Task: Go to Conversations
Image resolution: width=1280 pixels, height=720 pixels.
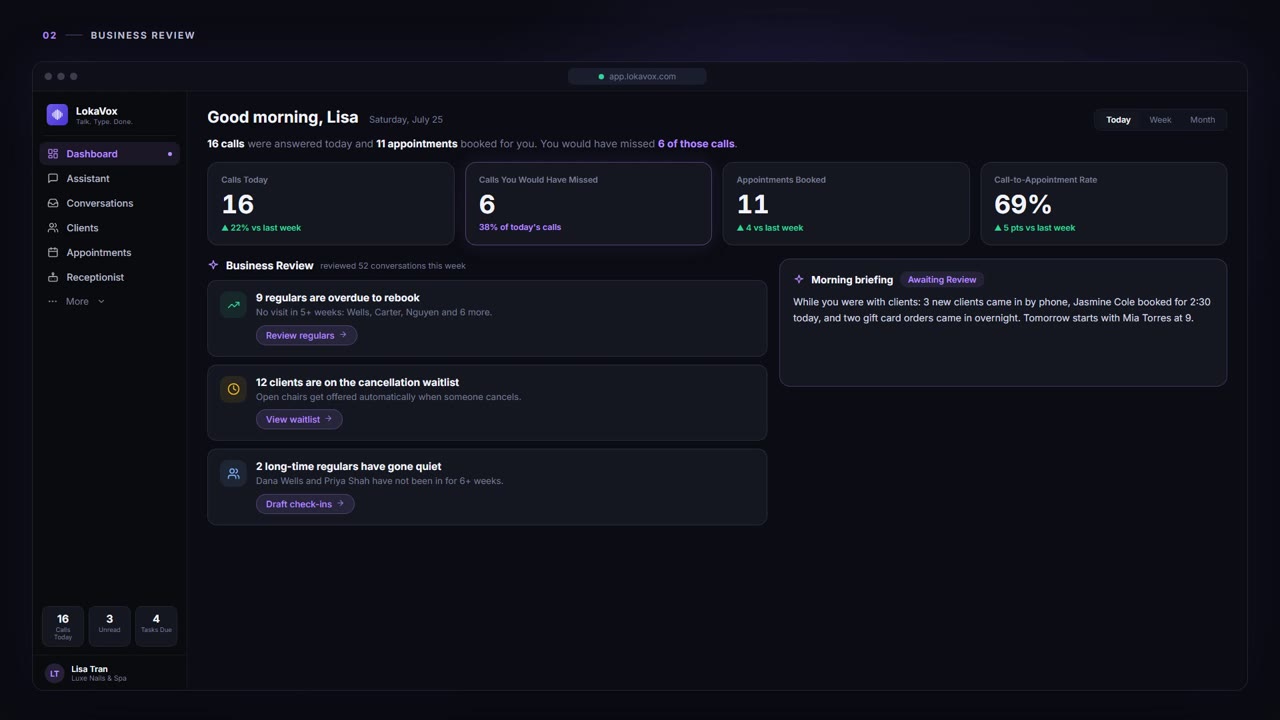Action: pyautogui.click(x=109, y=203)
